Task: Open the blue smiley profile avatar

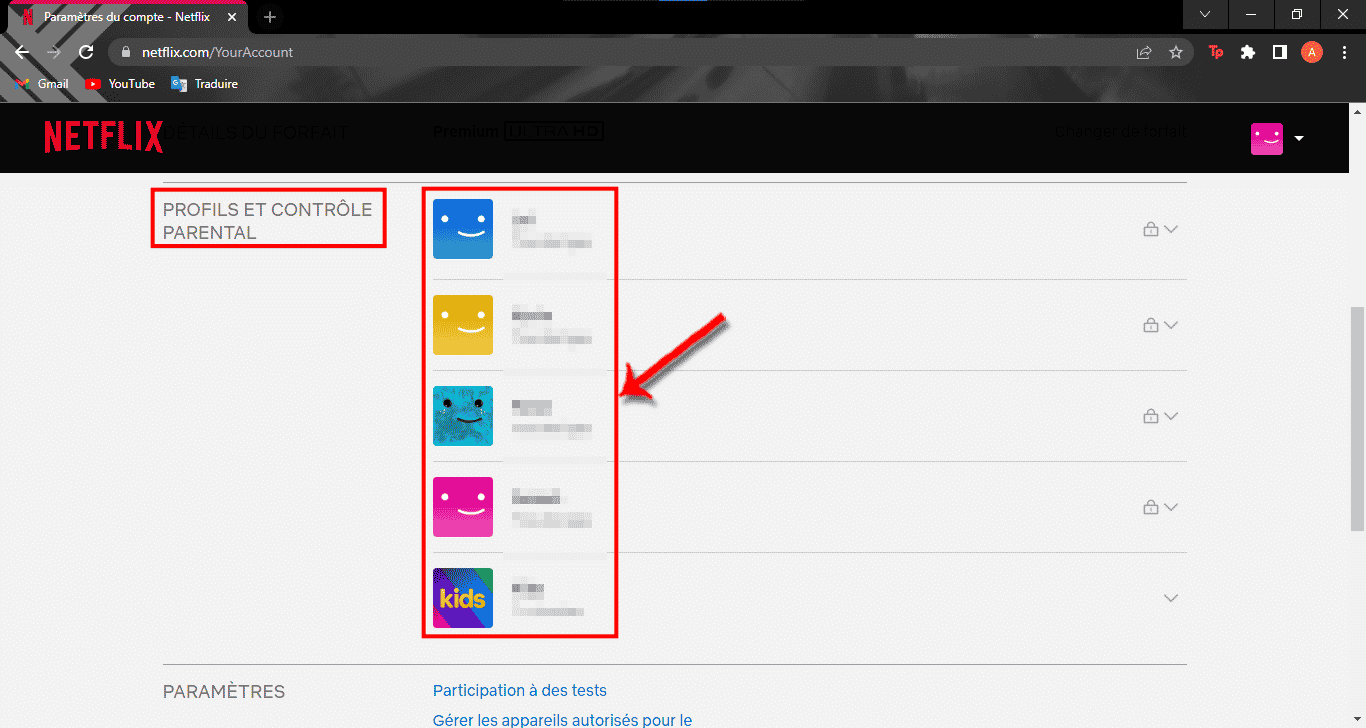Action: (463, 229)
